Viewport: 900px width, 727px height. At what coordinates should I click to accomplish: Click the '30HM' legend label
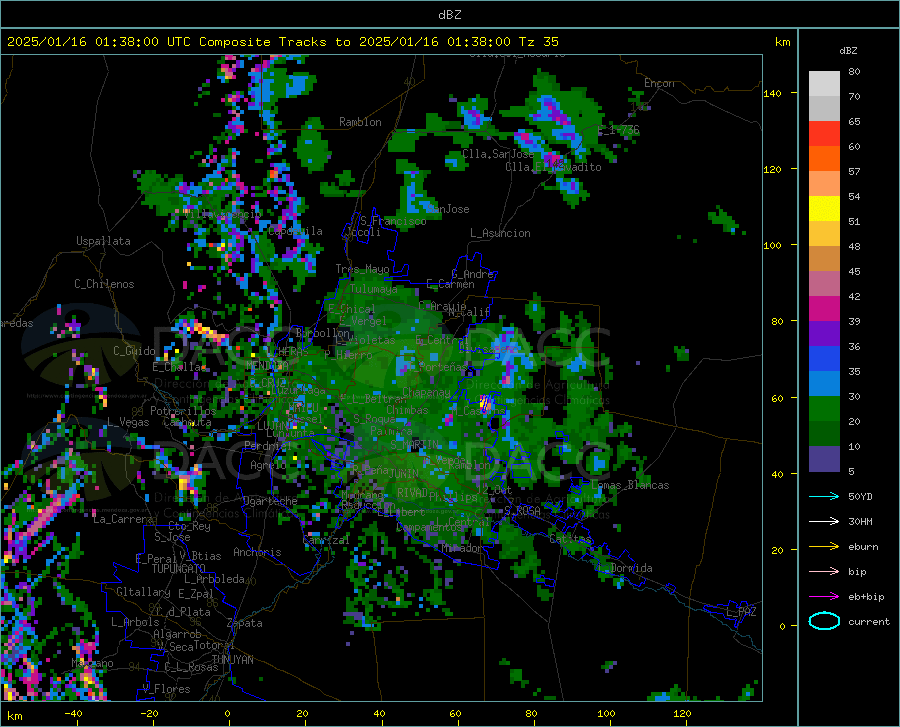(860, 522)
